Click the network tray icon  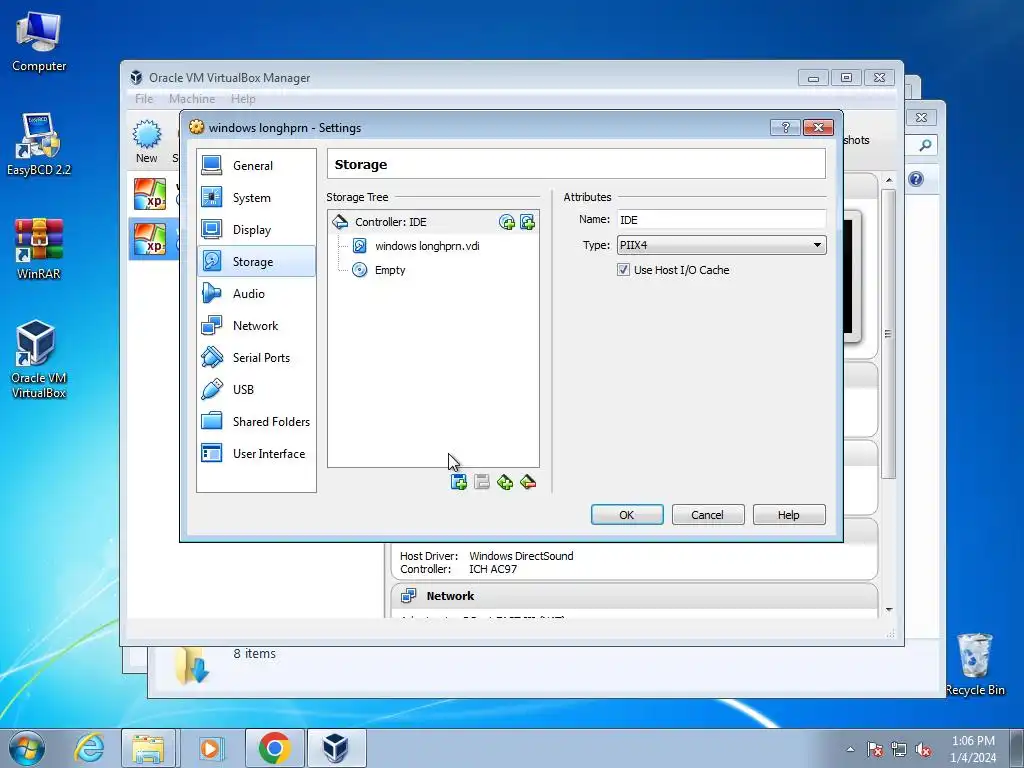(x=899, y=749)
